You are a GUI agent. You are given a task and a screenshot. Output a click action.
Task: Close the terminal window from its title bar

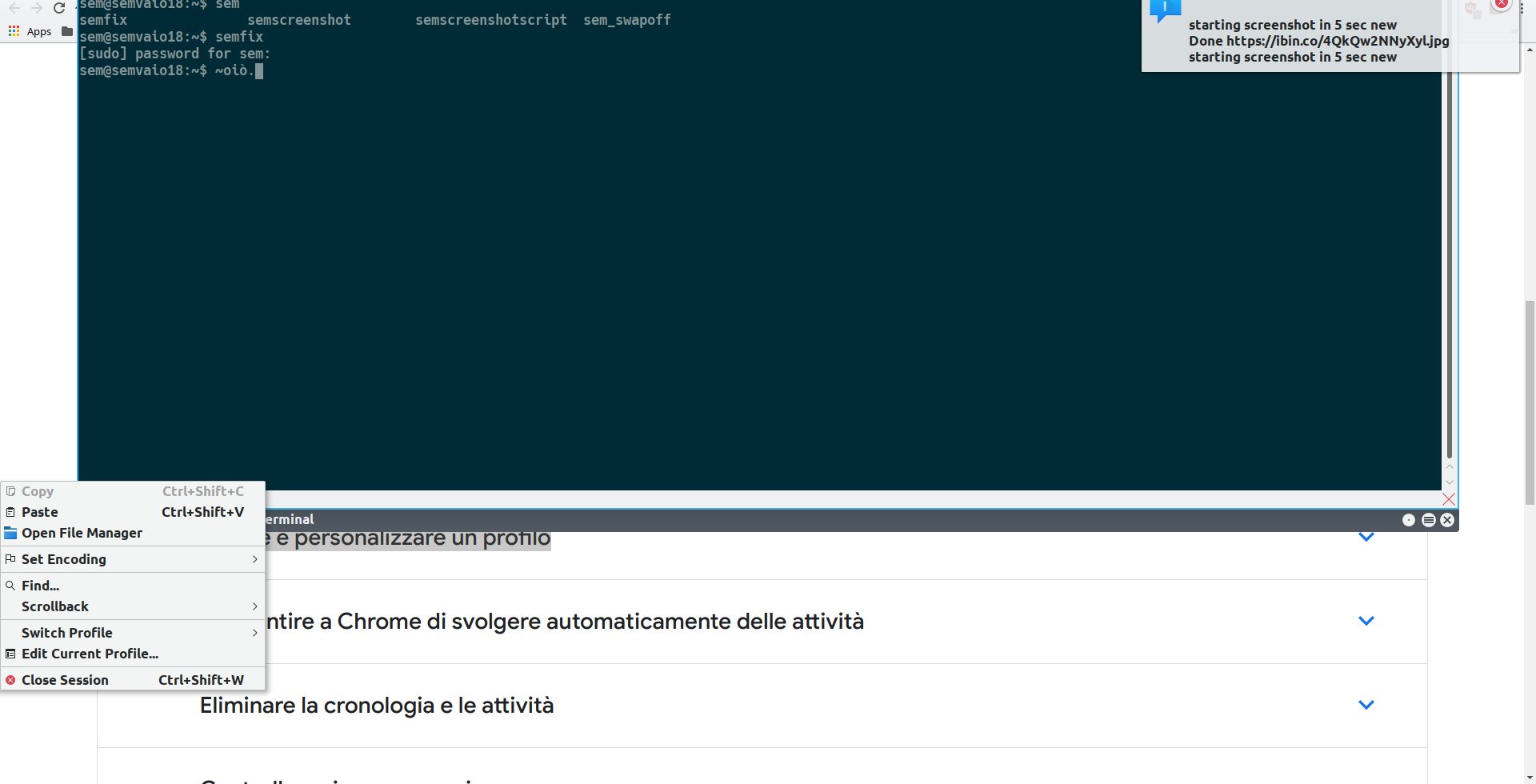click(x=1447, y=520)
